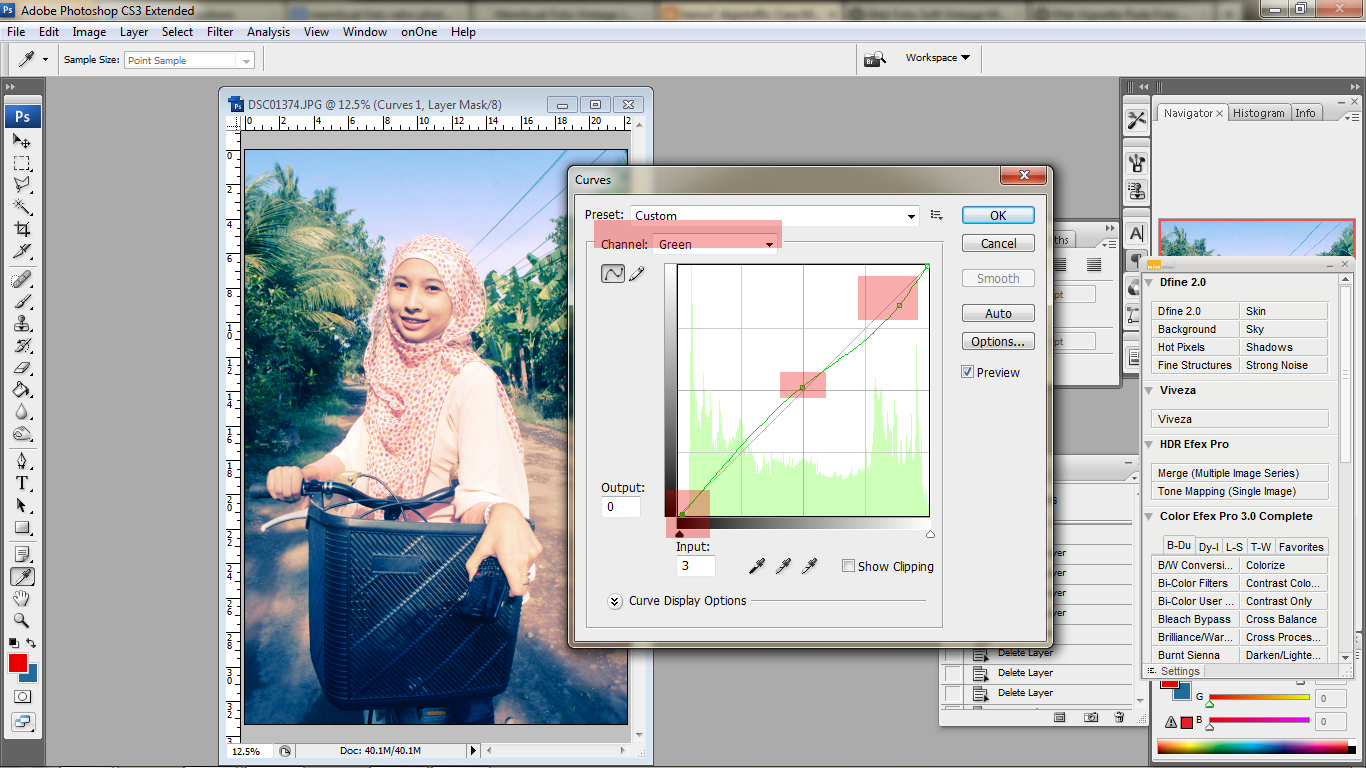The image size is (1366, 768).
Task: Select the Blur tool
Action: coord(22,412)
